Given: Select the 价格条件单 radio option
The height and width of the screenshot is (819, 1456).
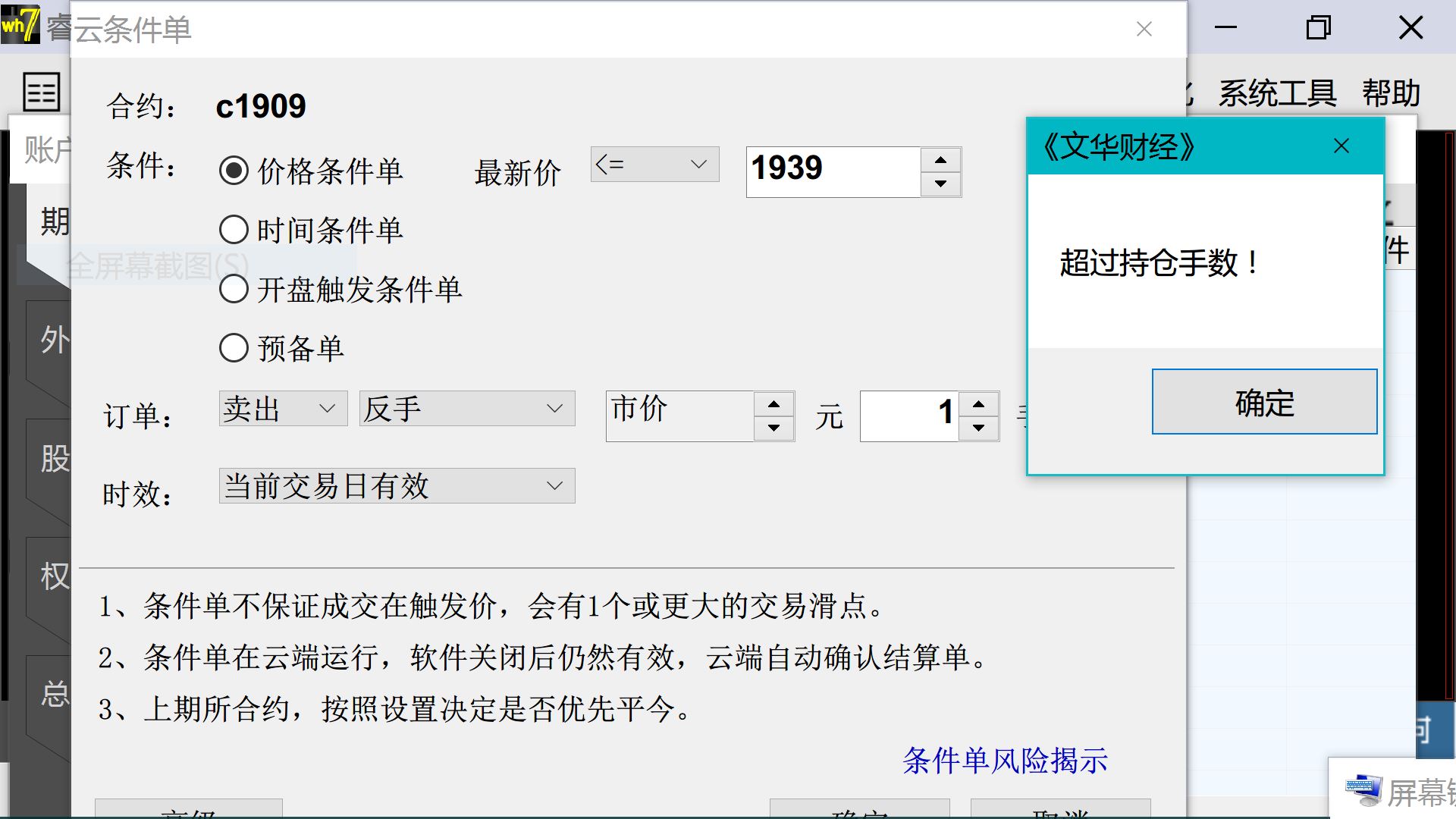Looking at the screenshot, I should 234,171.
